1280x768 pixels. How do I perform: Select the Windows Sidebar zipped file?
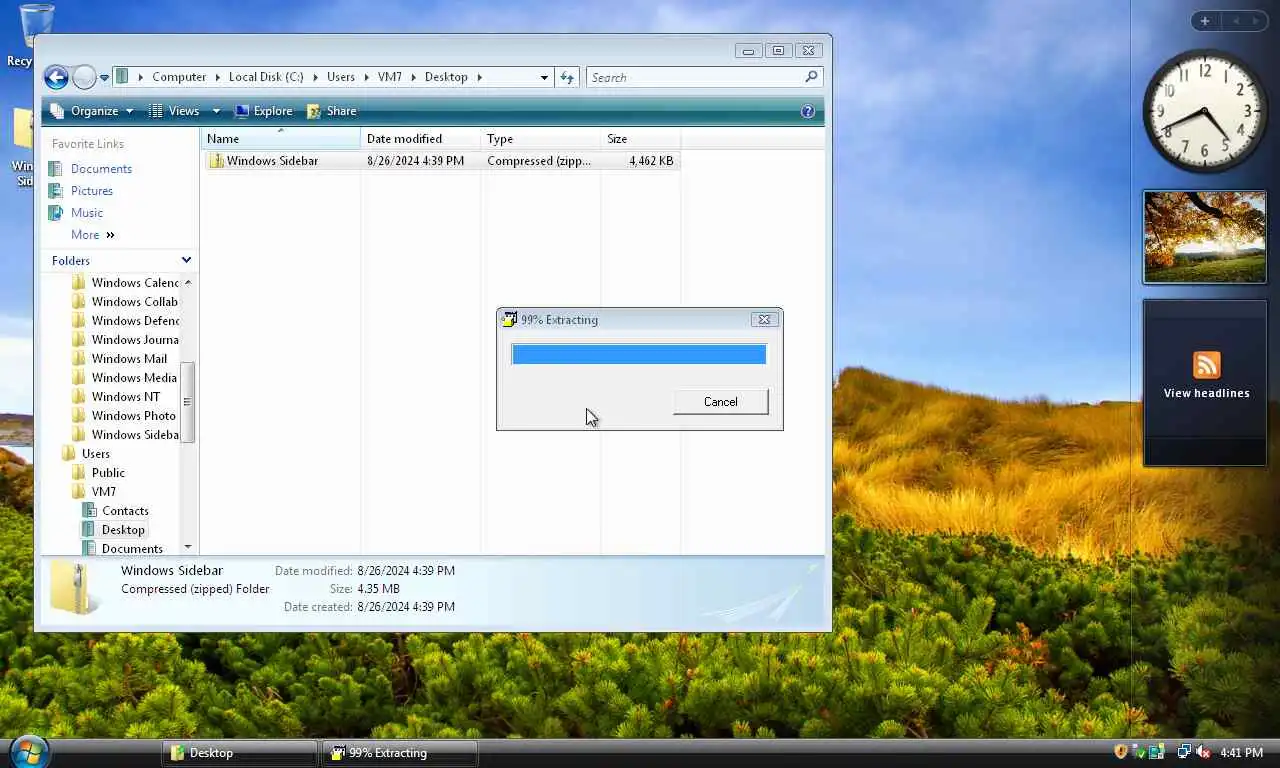point(442,161)
